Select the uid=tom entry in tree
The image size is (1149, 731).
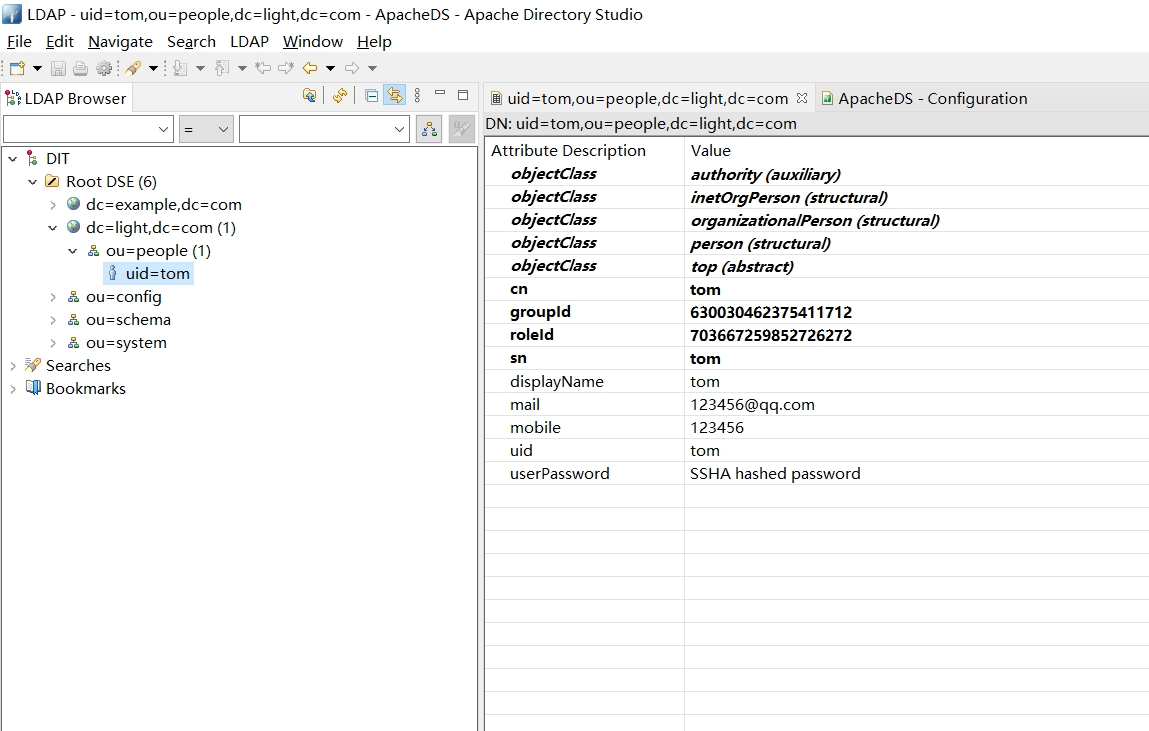click(x=157, y=274)
